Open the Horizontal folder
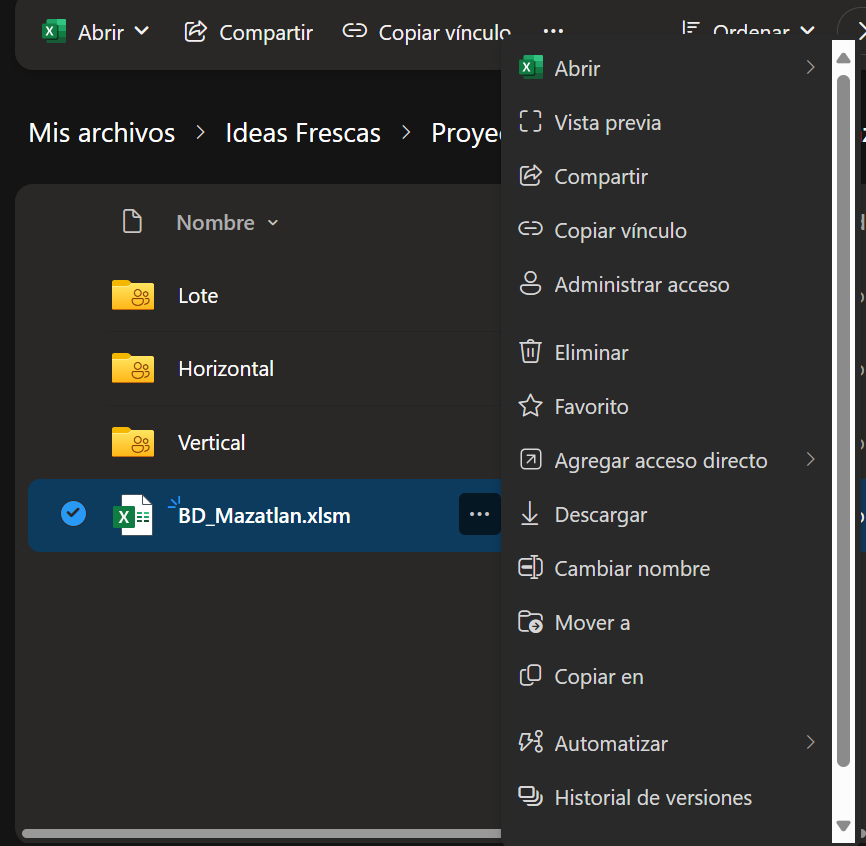Screen dimensions: 866x846 (225, 369)
